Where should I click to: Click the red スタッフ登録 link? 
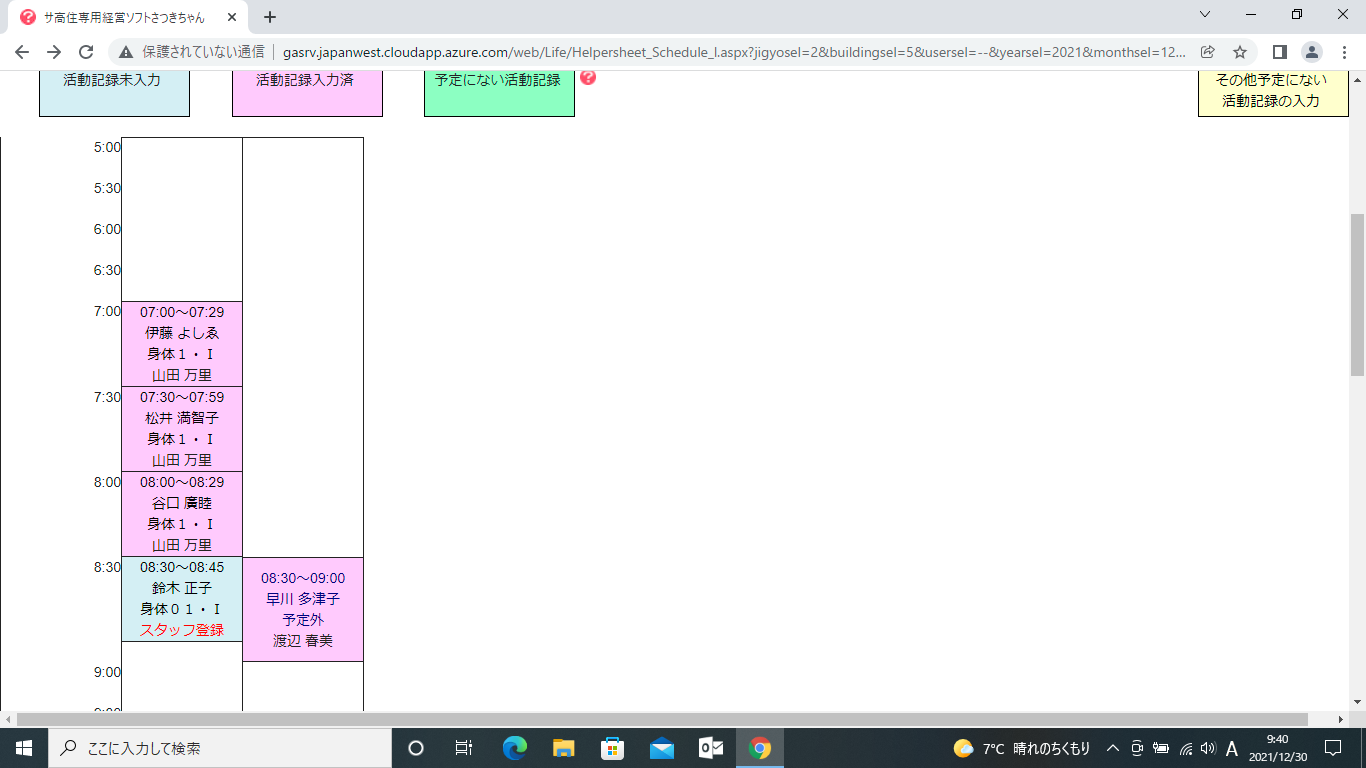point(182,630)
